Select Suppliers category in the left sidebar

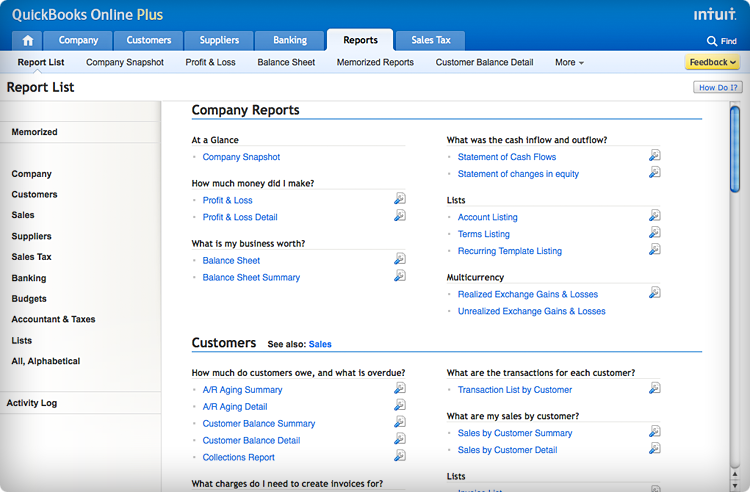pyautogui.click(x=32, y=236)
